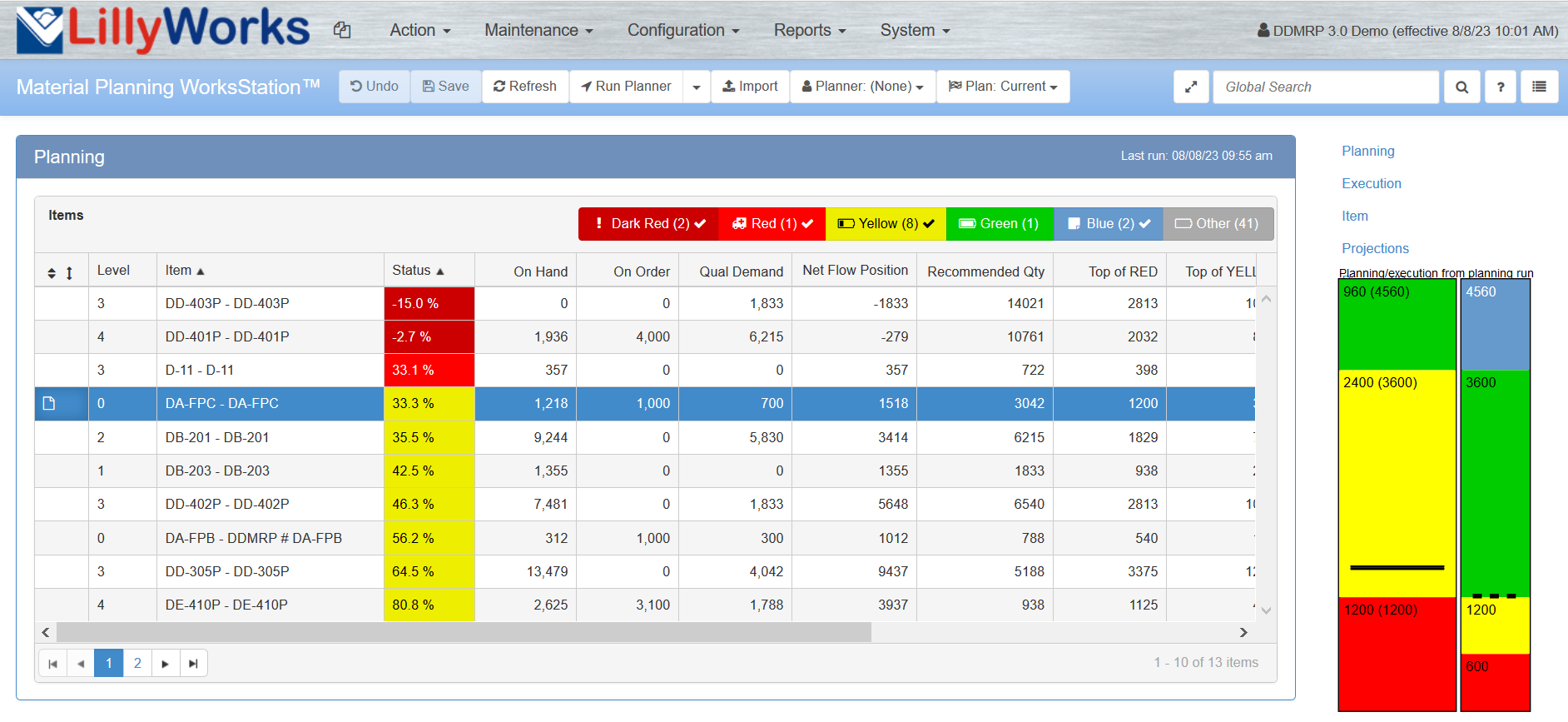The image size is (1568, 722).
Task: Click the horizontal scrollbar right arrow
Action: pyautogui.click(x=1243, y=633)
